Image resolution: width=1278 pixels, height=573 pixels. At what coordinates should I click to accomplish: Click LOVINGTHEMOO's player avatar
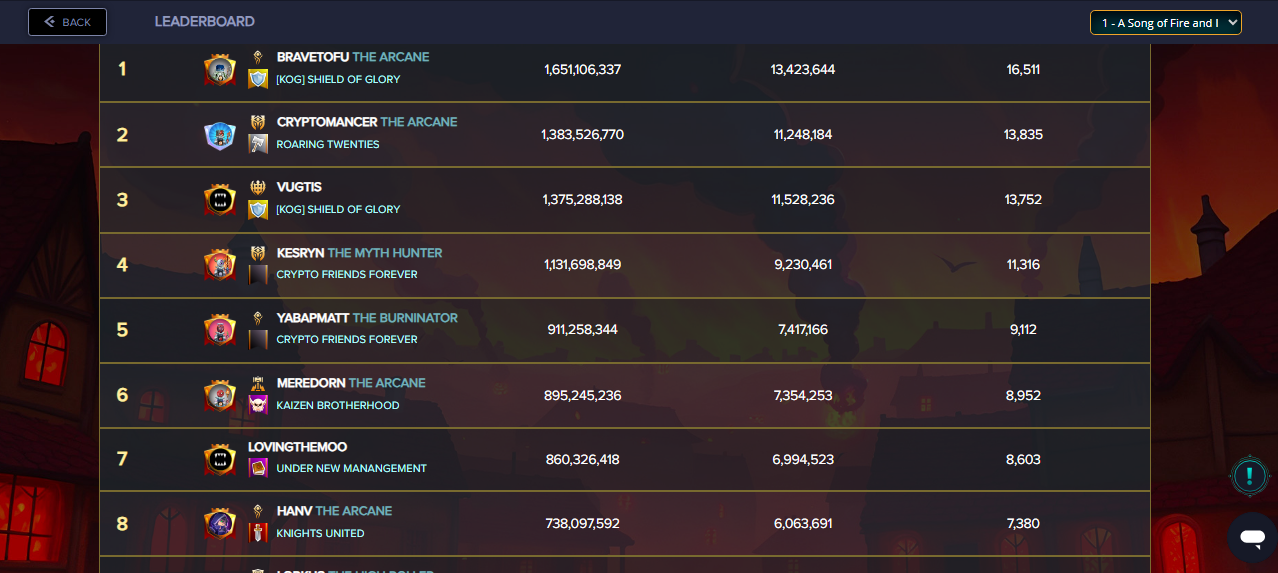coord(220,459)
